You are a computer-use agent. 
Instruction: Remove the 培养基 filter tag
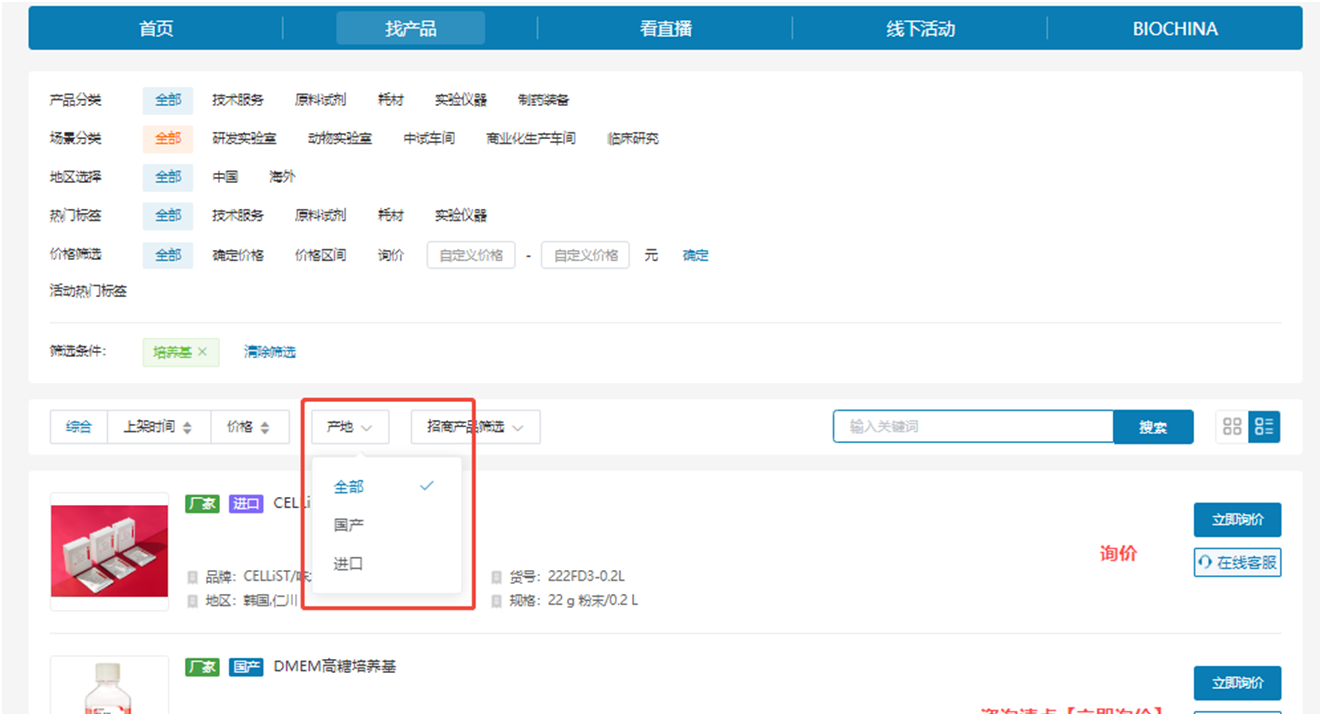tap(202, 352)
